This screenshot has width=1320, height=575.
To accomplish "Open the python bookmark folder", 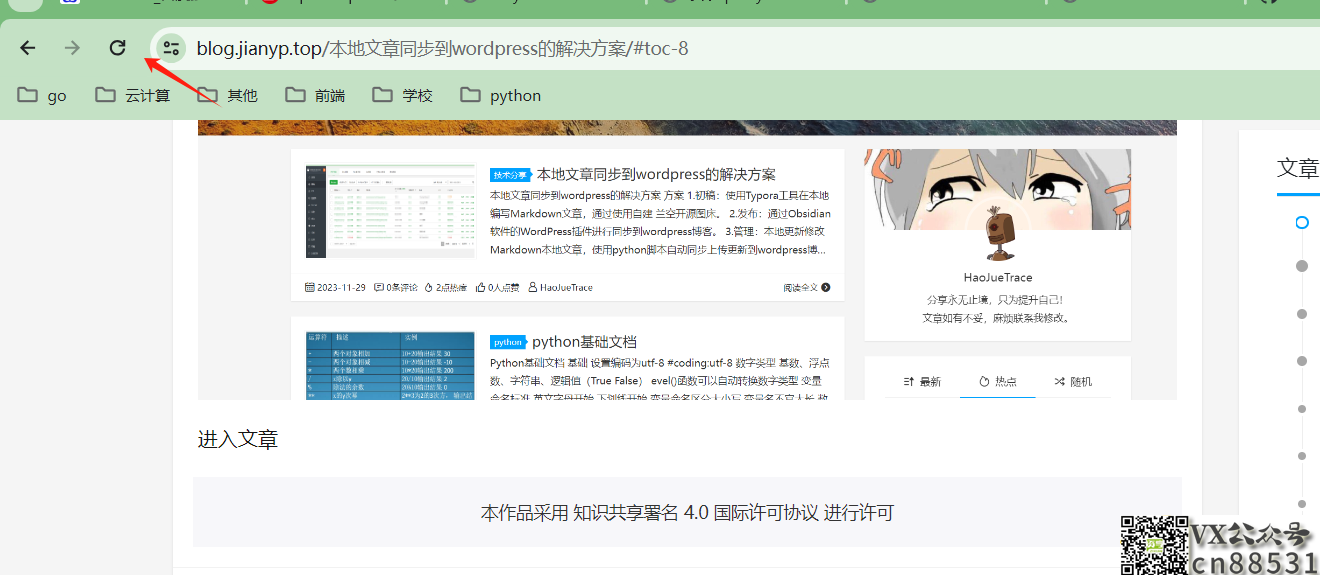I will 501,95.
